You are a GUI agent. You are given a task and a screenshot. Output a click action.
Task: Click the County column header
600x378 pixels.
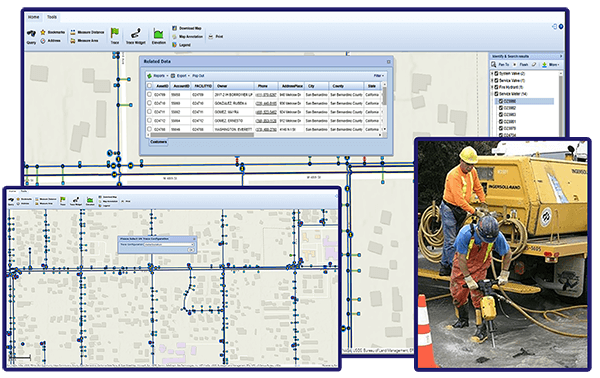[x=346, y=86]
